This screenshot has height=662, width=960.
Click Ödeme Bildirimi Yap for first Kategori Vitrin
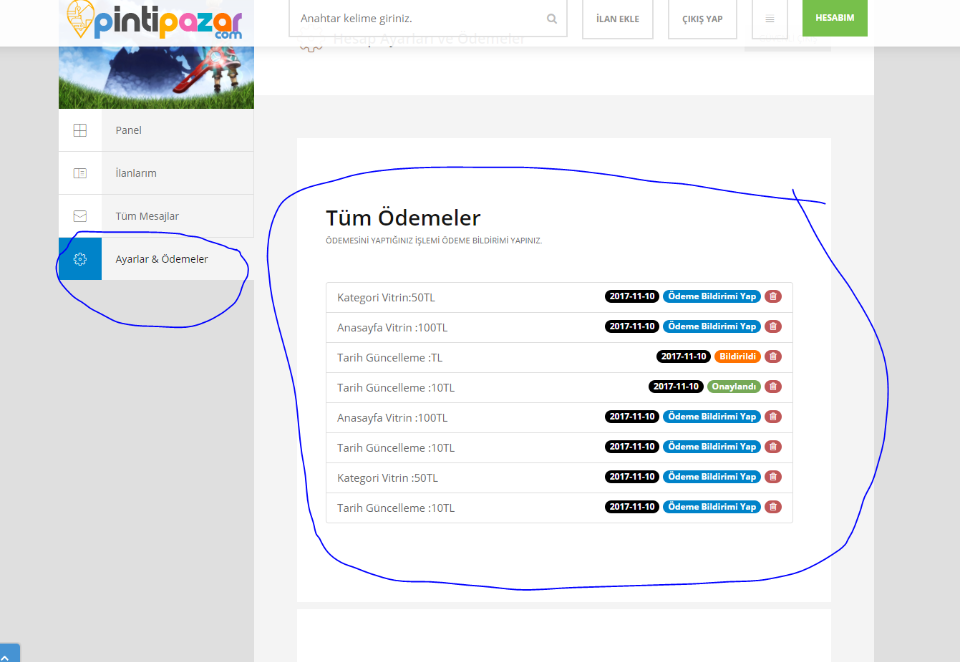point(711,297)
